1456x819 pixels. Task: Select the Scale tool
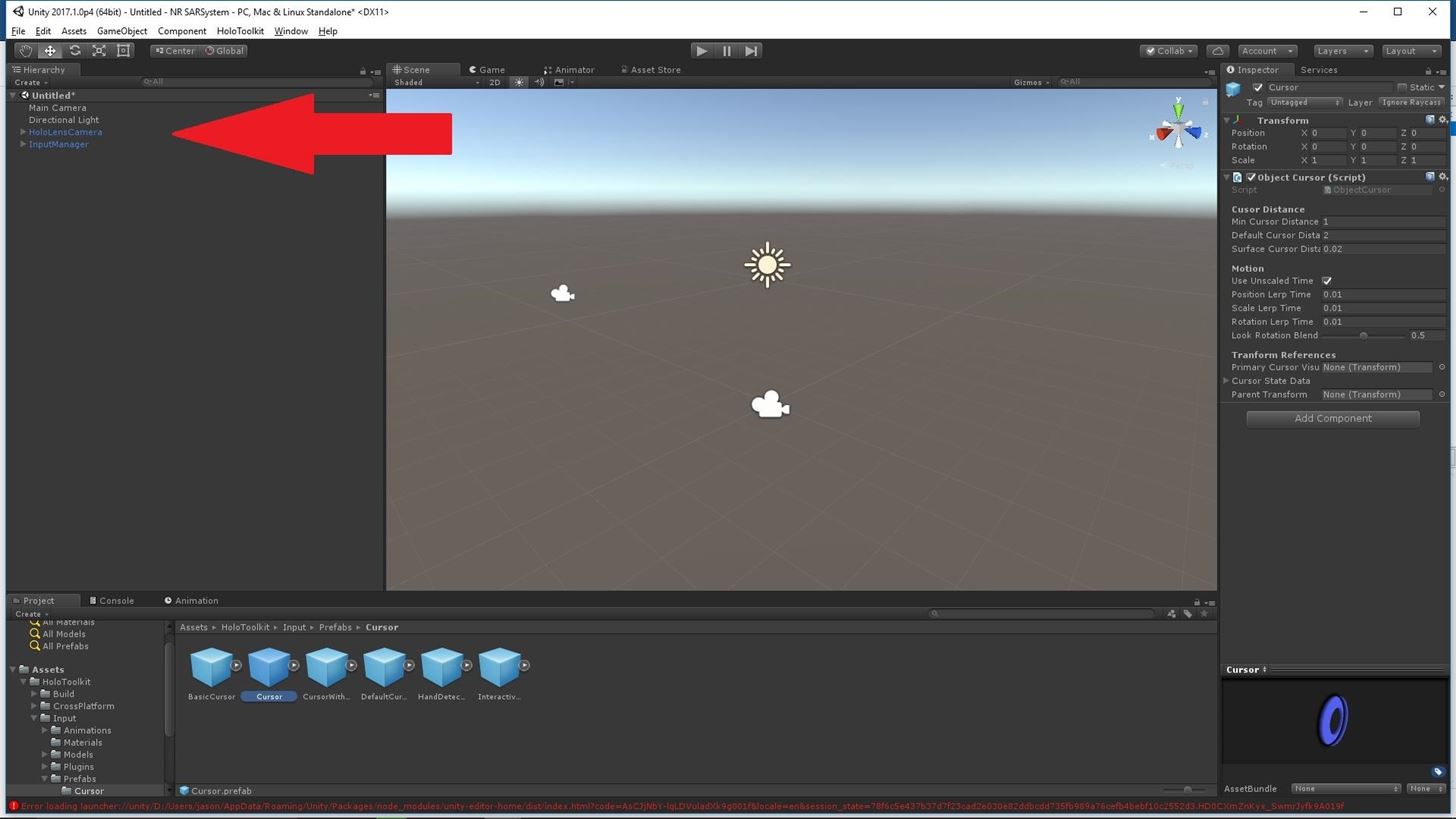point(99,51)
